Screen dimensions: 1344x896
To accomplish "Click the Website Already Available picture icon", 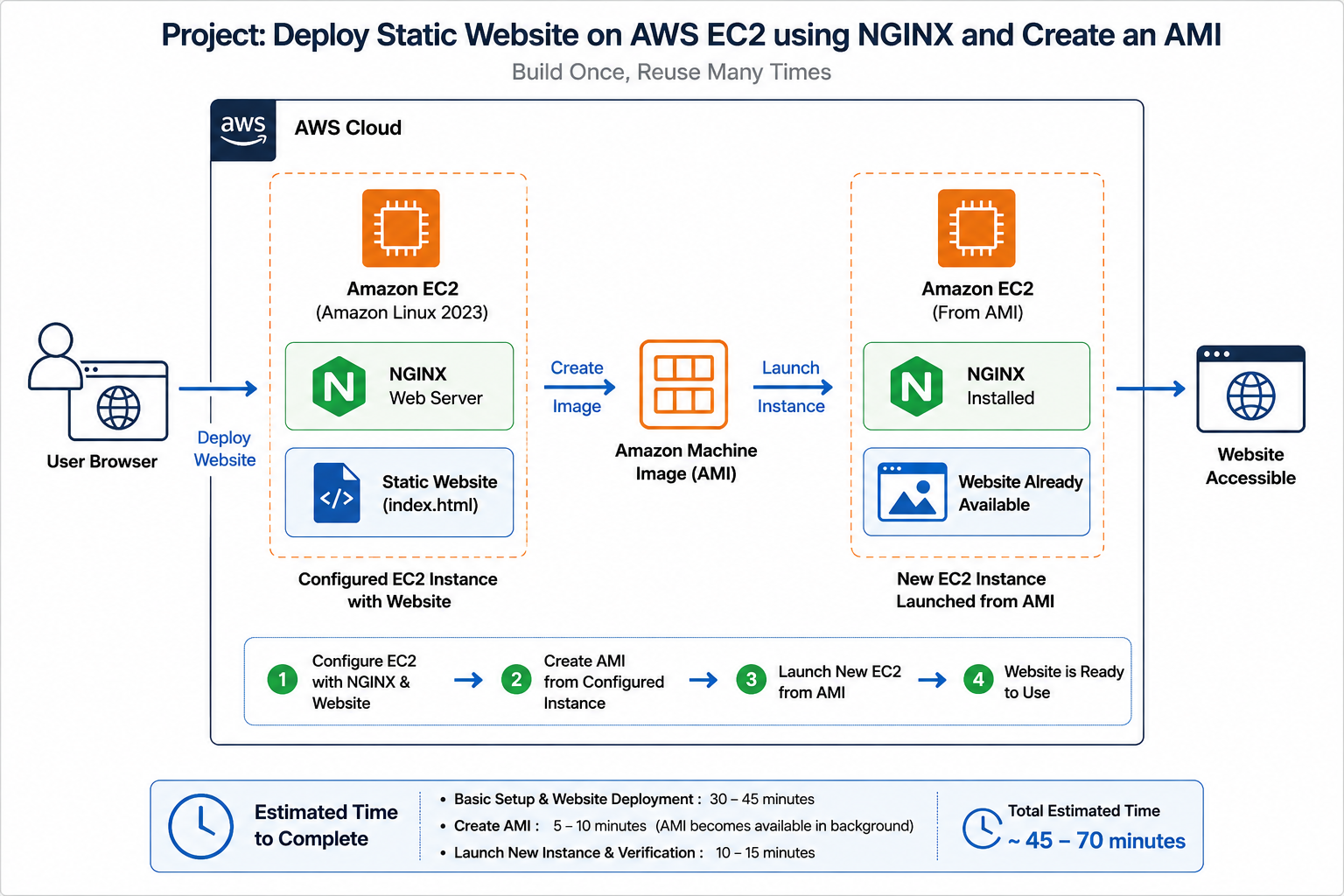I will (x=913, y=492).
